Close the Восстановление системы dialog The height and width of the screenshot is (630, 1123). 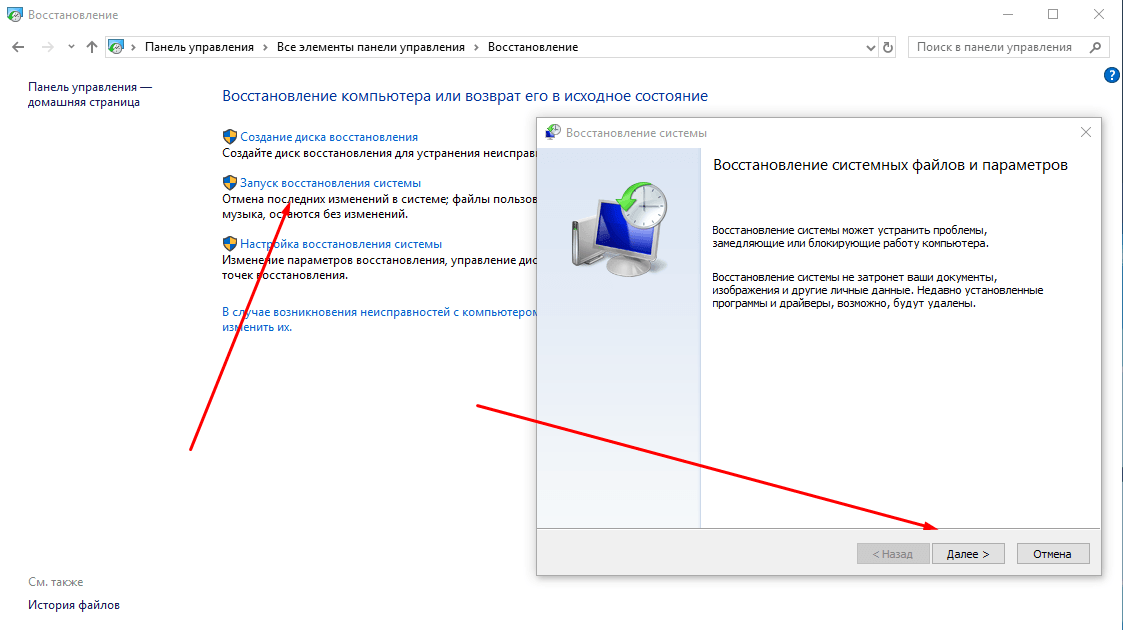pyautogui.click(x=1086, y=132)
